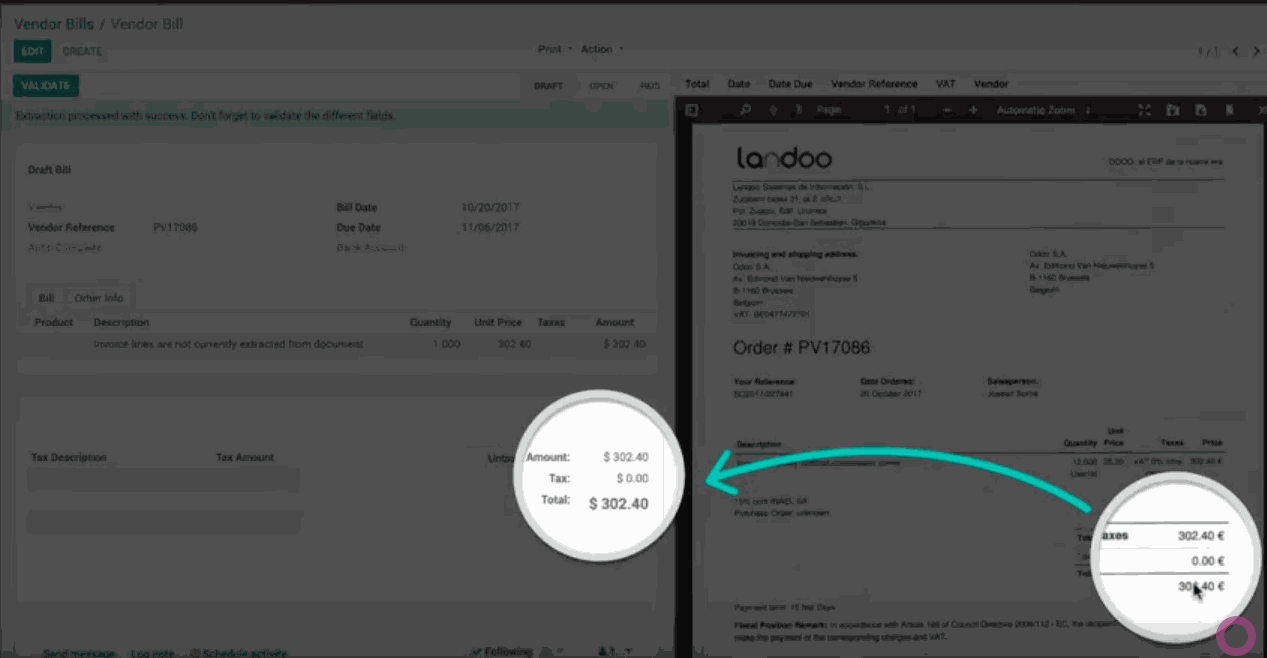Select the PAID status stage
This screenshot has width=1267, height=658.
pyautogui.click(x=650, y=86)
